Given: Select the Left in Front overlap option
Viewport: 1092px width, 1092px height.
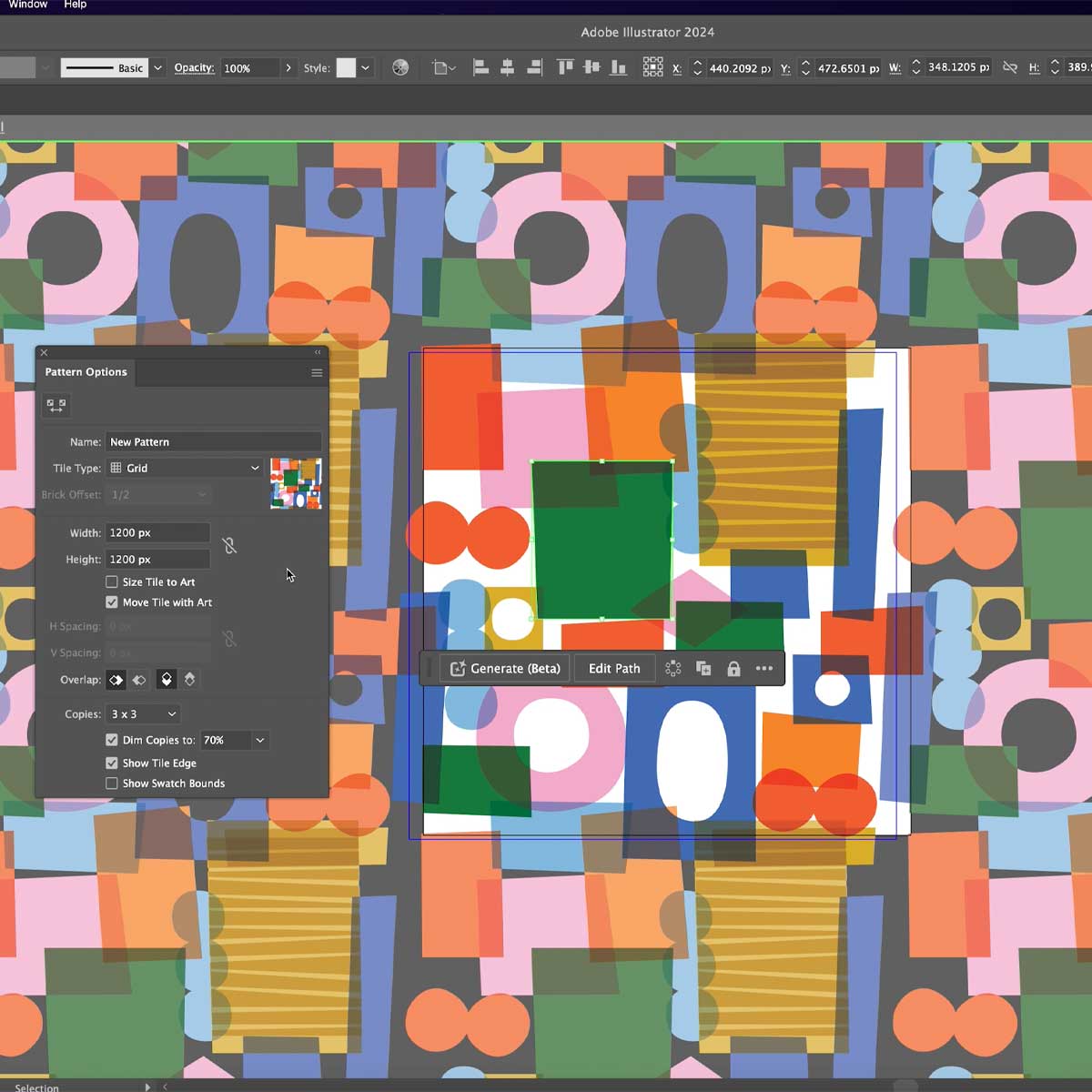Looking at the screenshot, I should click(x=116, y=680).
